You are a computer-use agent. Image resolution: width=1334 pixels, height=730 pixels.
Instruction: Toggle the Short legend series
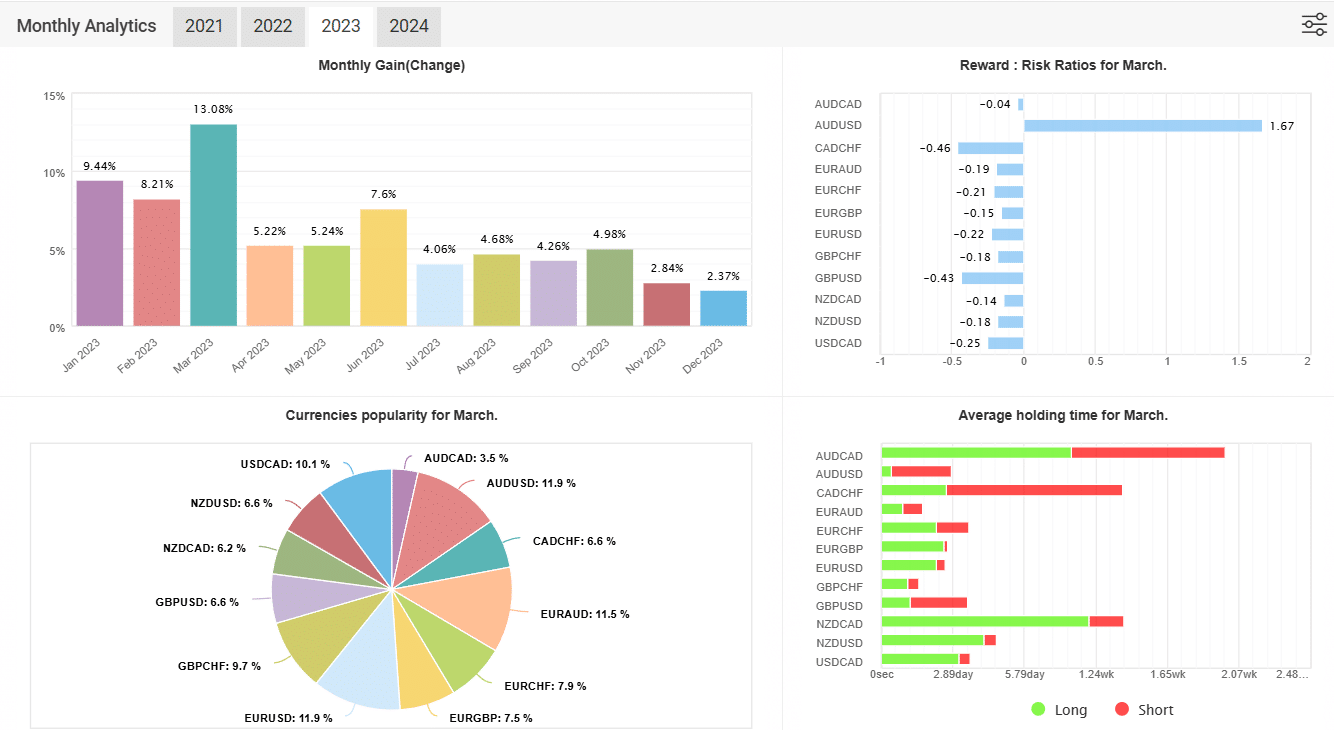pos(1144,709)
